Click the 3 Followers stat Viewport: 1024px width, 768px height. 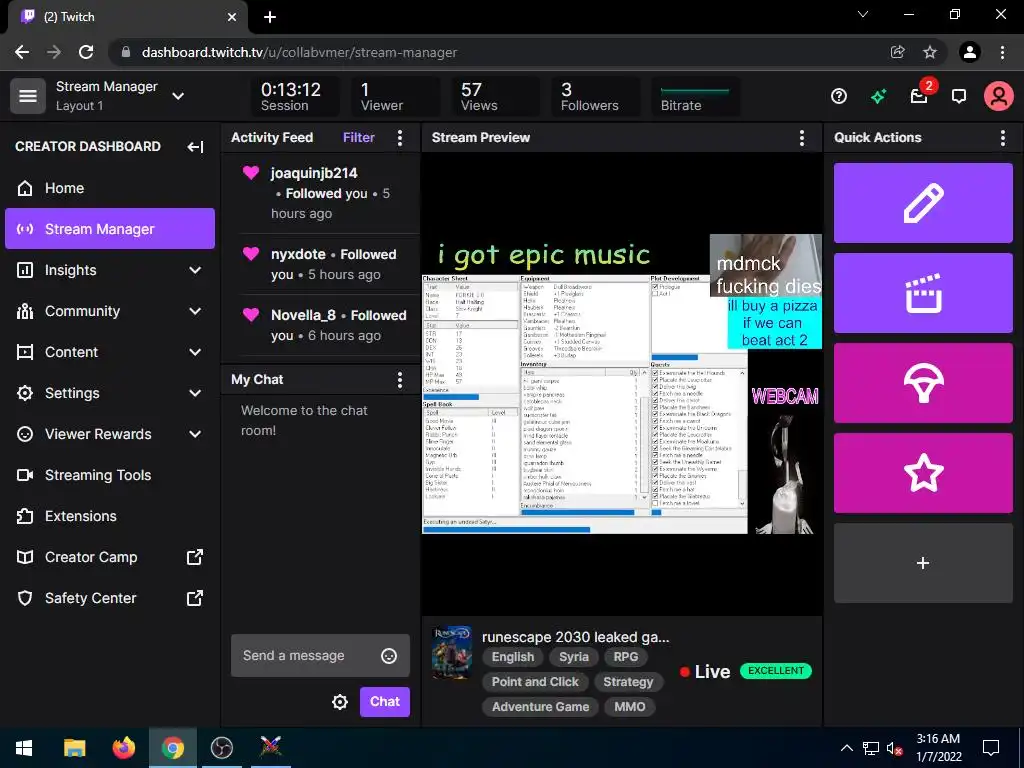tap(596, 97)
